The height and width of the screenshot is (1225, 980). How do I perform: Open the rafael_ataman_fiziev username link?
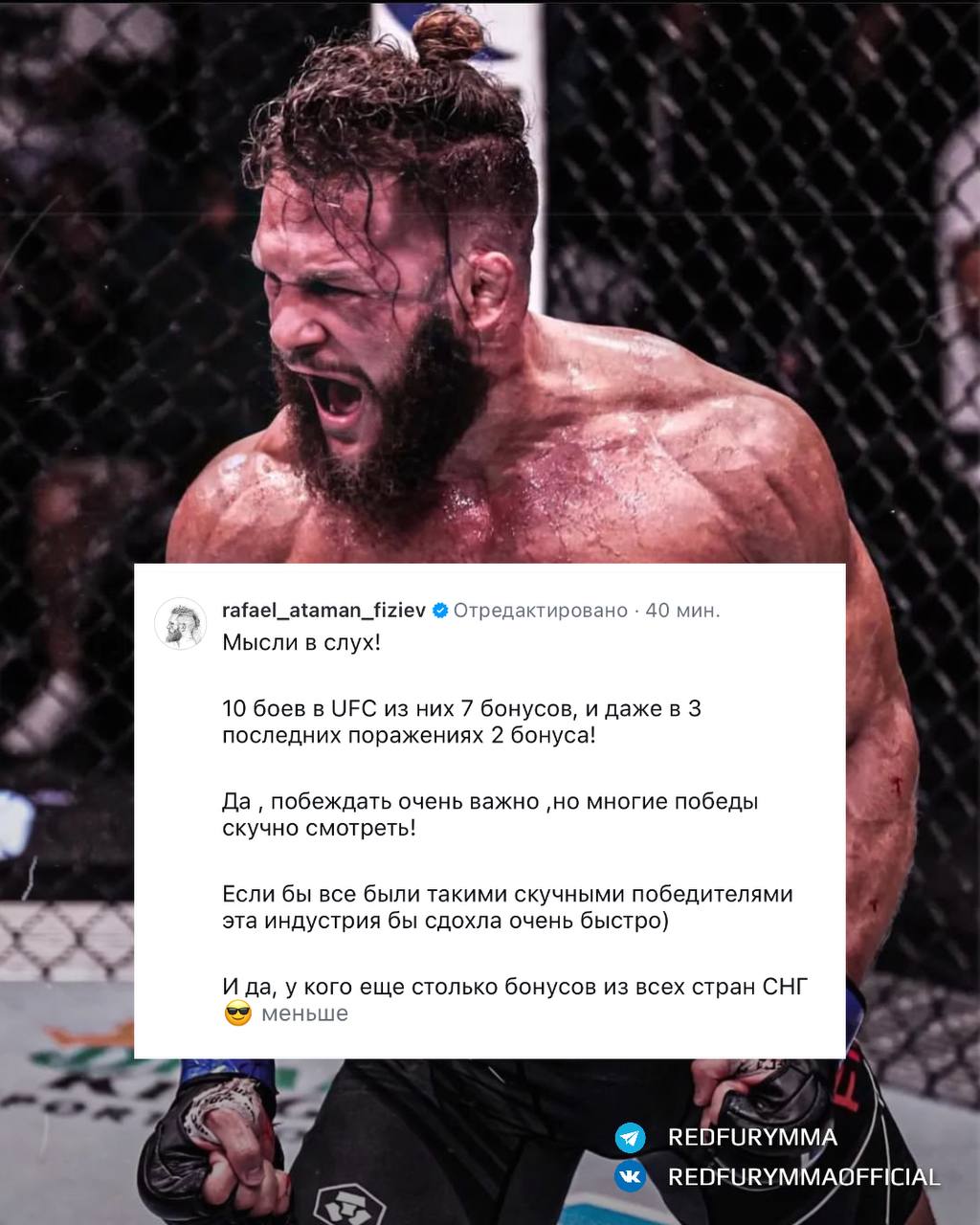coord(323,611)
